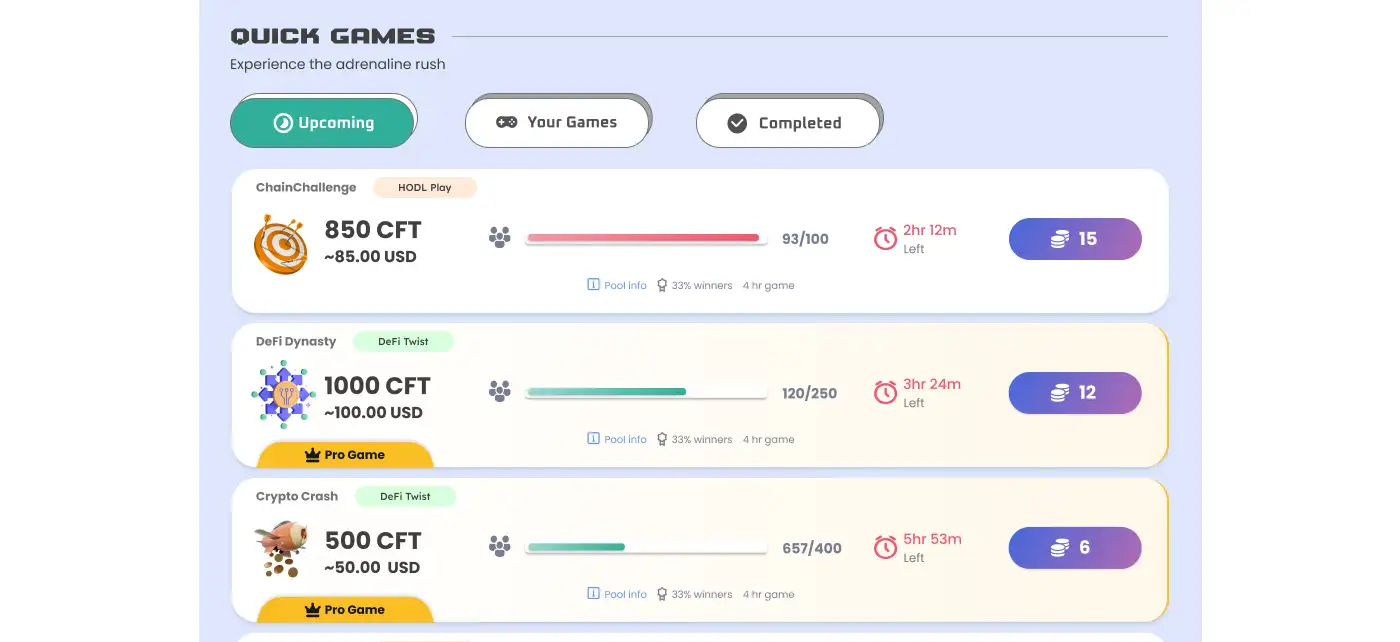Click the players icon in ChainChallenge row

[x=499, y=238]
